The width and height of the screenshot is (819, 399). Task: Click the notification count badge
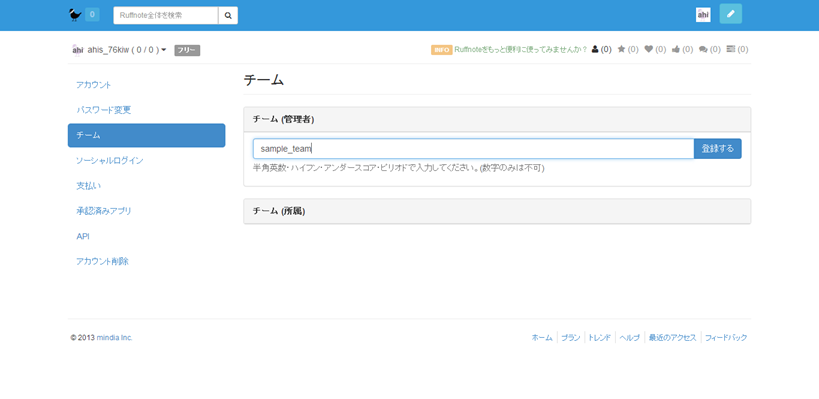coord(92,15)
